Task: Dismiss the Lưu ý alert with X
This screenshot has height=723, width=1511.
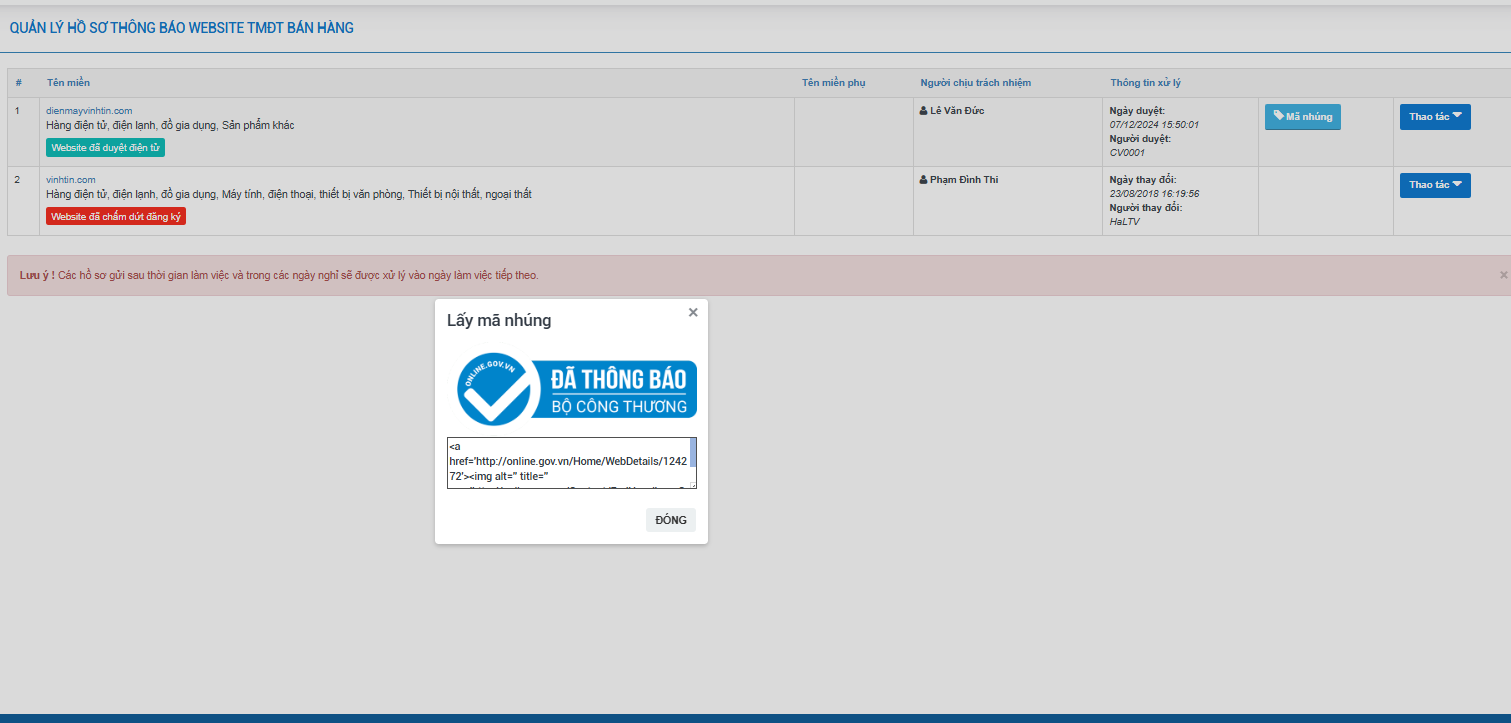Action: coord(1503,274)
